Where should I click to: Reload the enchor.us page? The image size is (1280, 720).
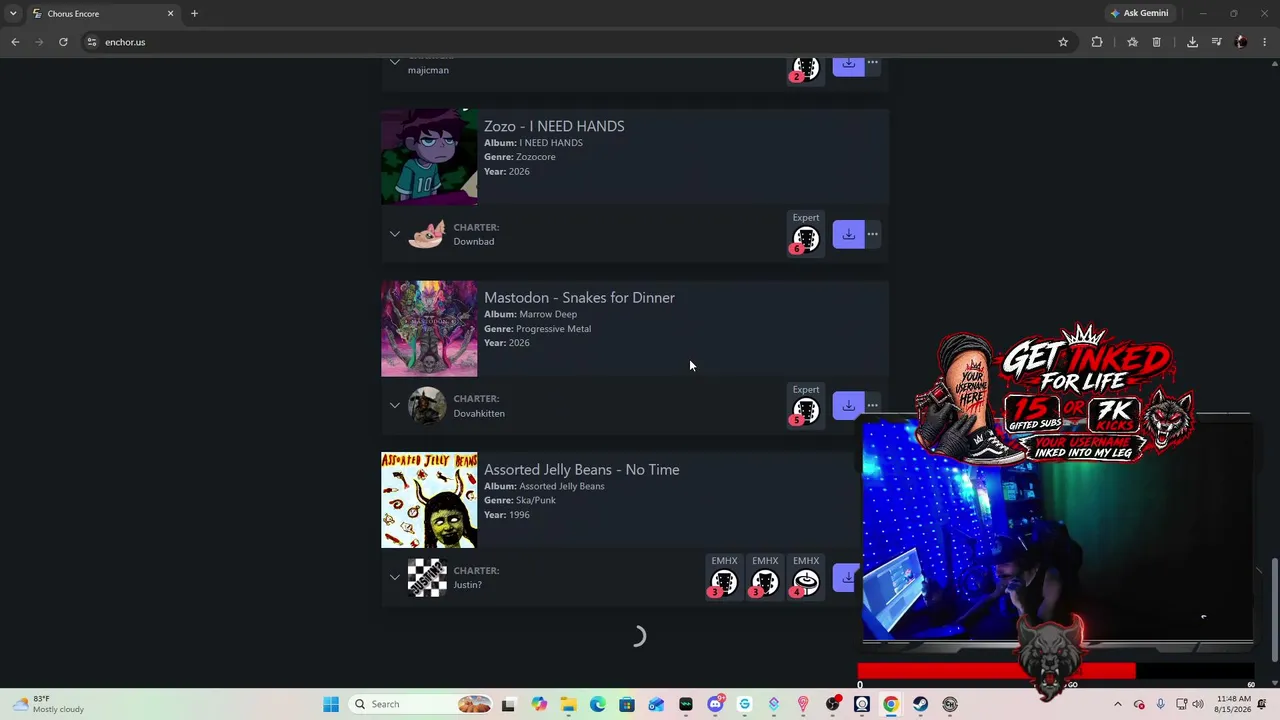point(63,42)
